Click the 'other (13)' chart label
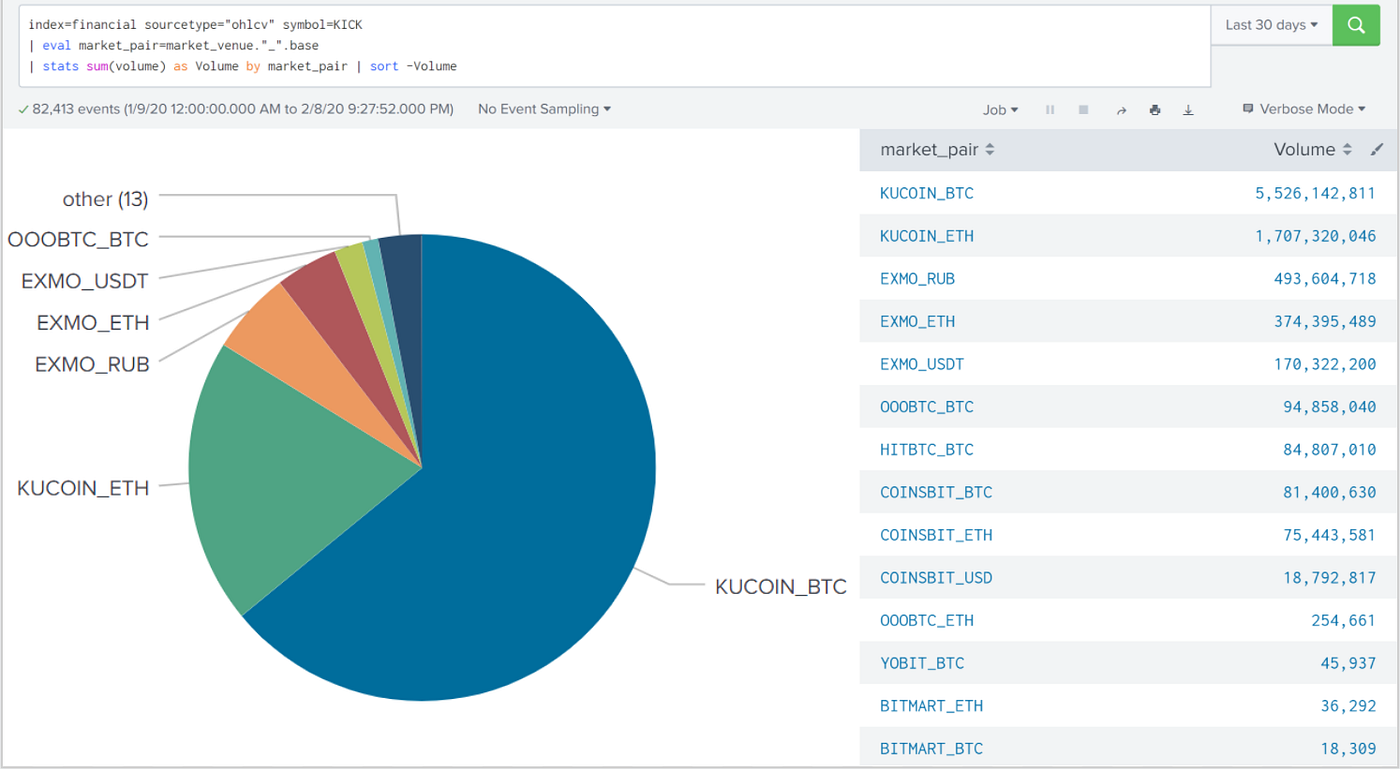Viewport: 1400px width, 769px height. (x=105, y=199)
